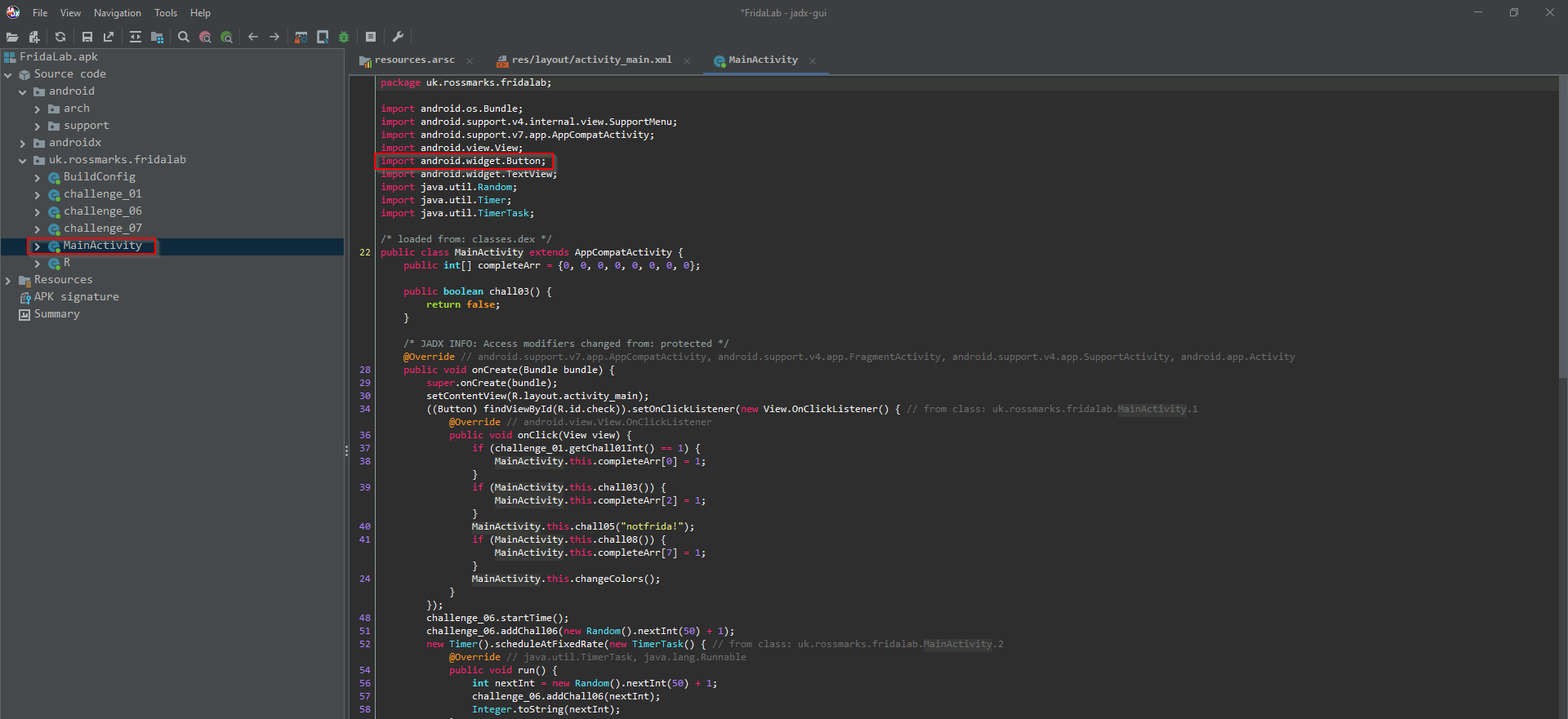Open View menu
The image size is (1568, 719).
(70, 13)
